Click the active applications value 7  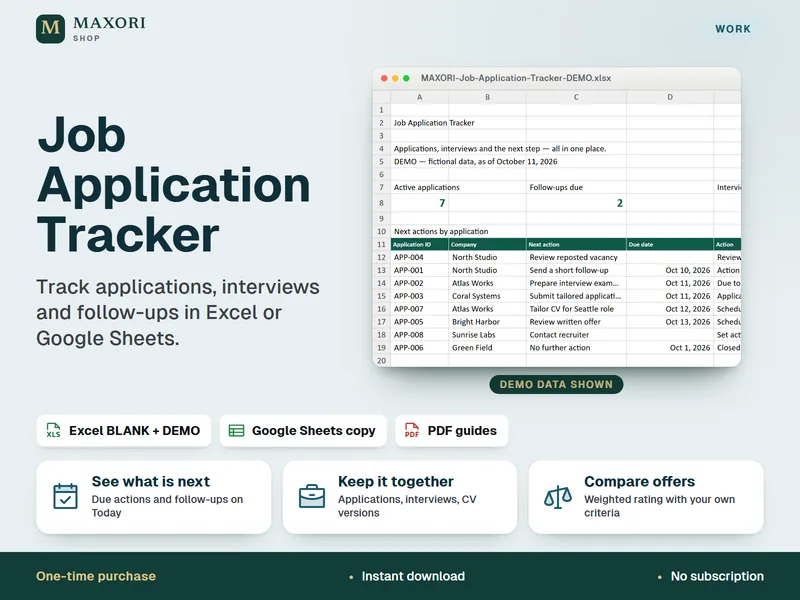[x=442, y=203]
